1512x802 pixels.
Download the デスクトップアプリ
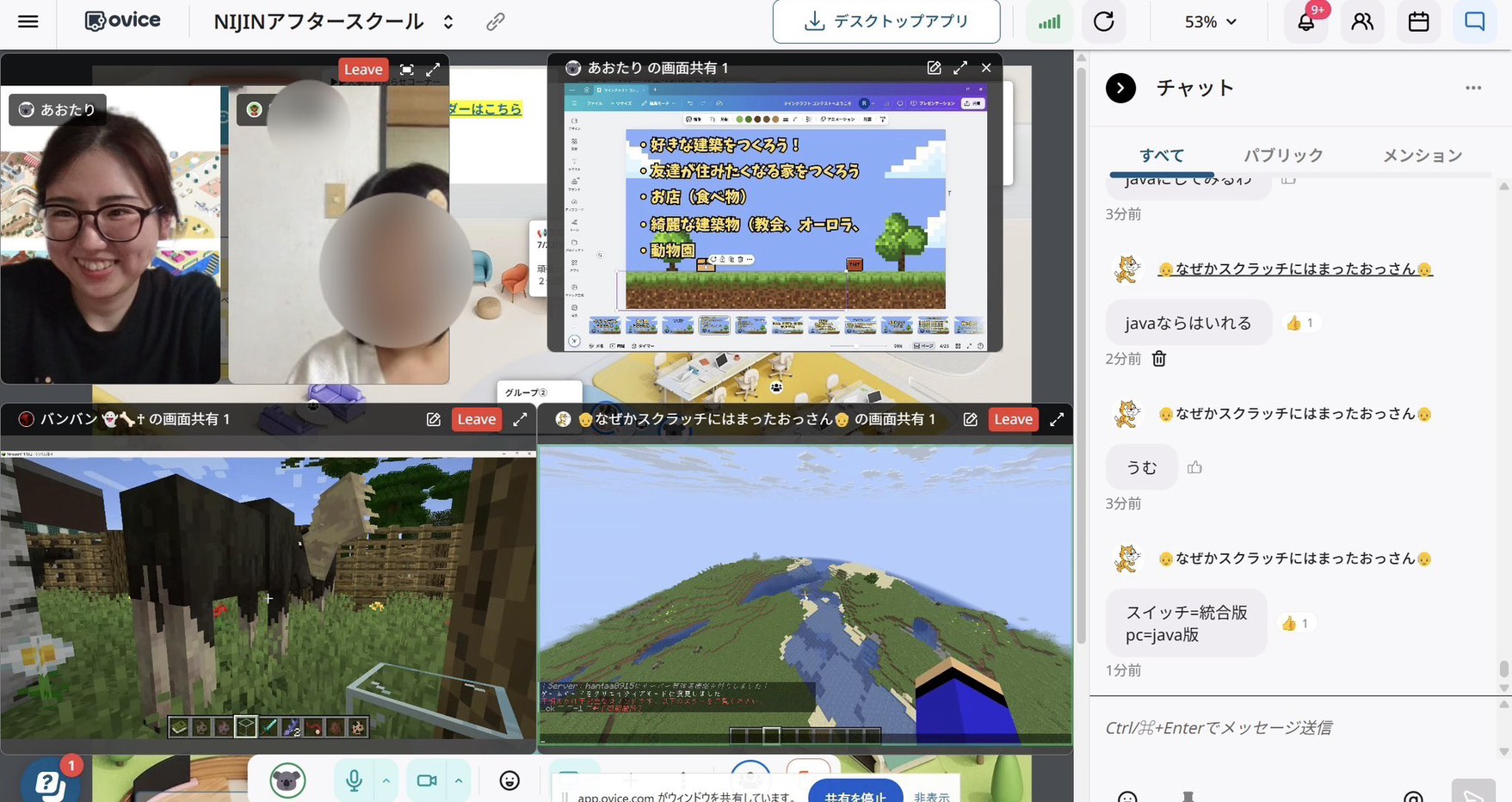886,22
